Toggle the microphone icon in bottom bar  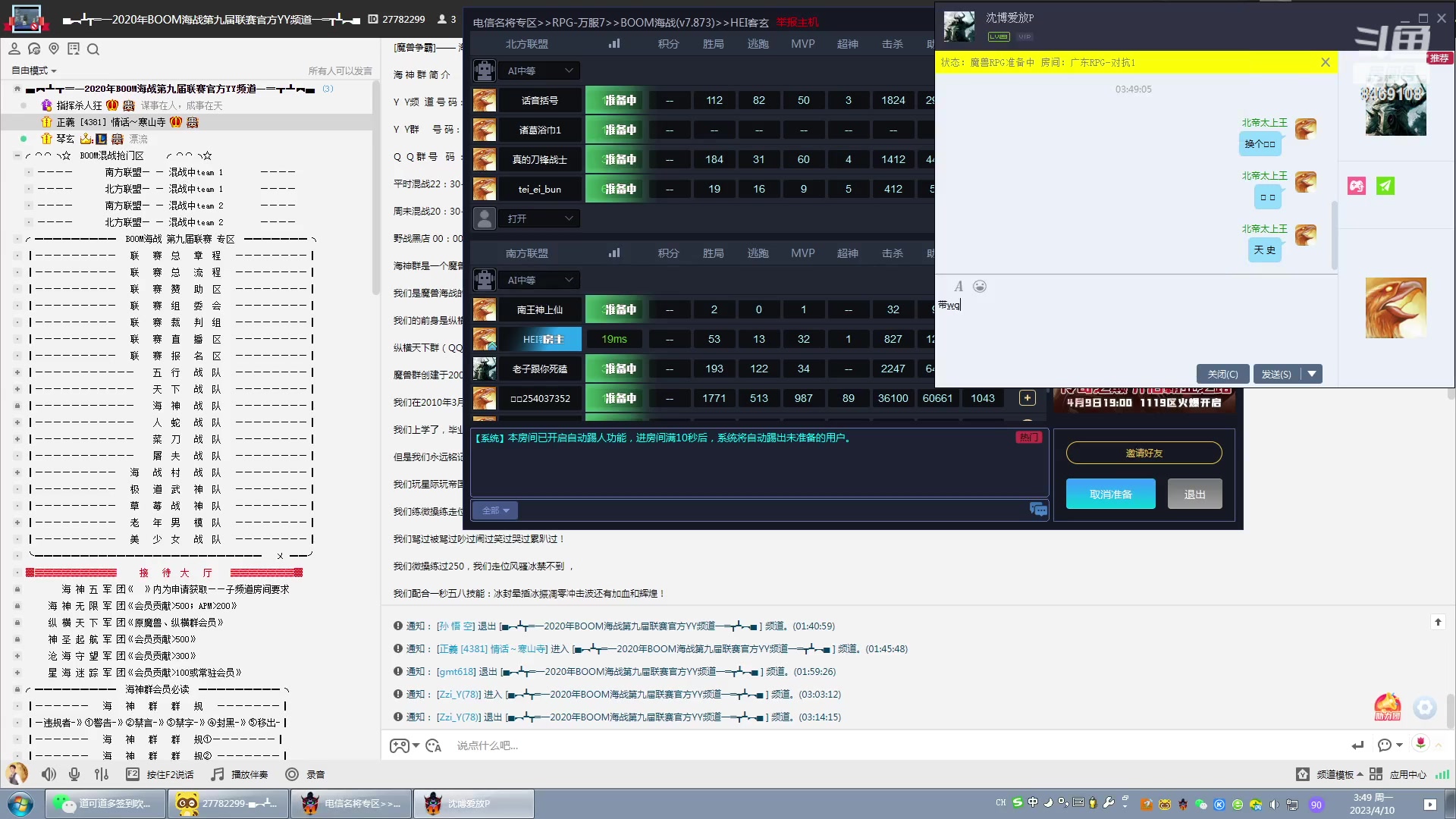(74, 774)
